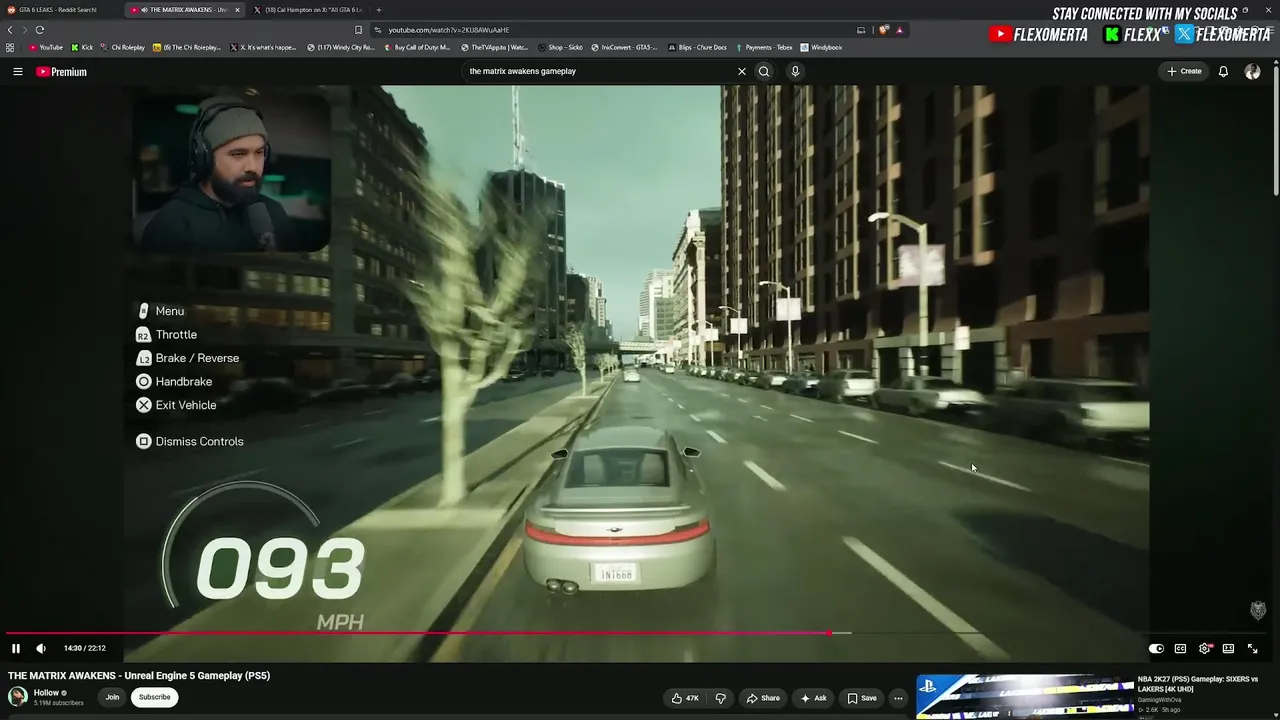Pause the video playback
This screenshot has height=720, width=1280.
click(x=16, y=648)
